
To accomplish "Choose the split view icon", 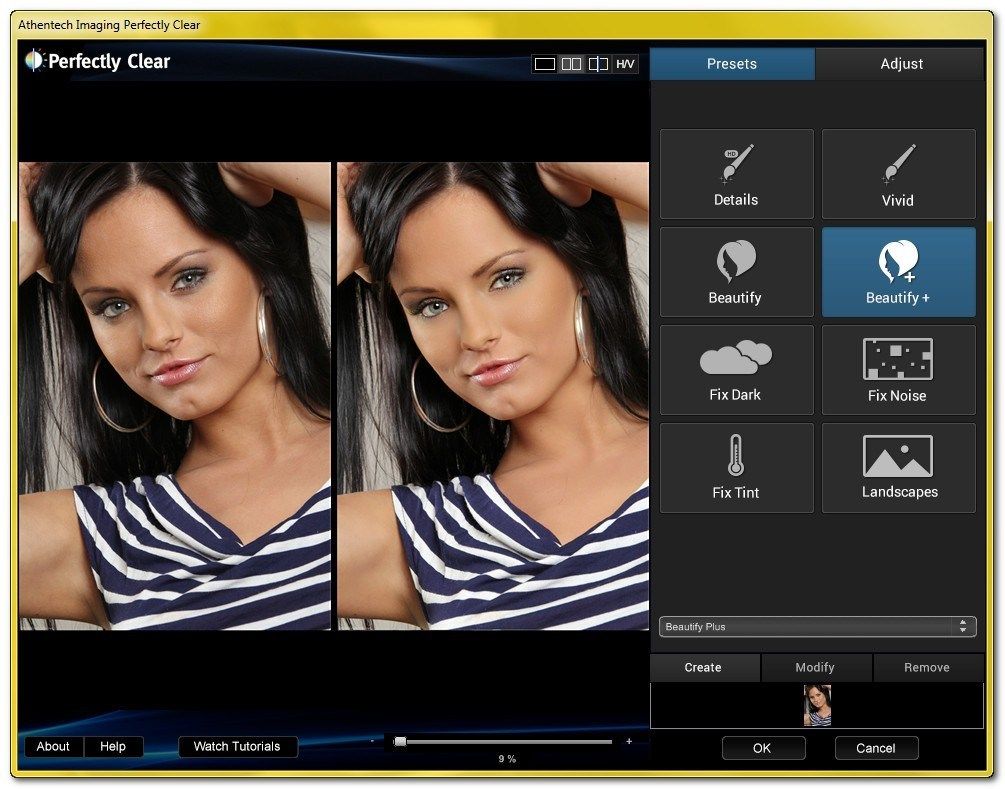I will click(598, 64).
